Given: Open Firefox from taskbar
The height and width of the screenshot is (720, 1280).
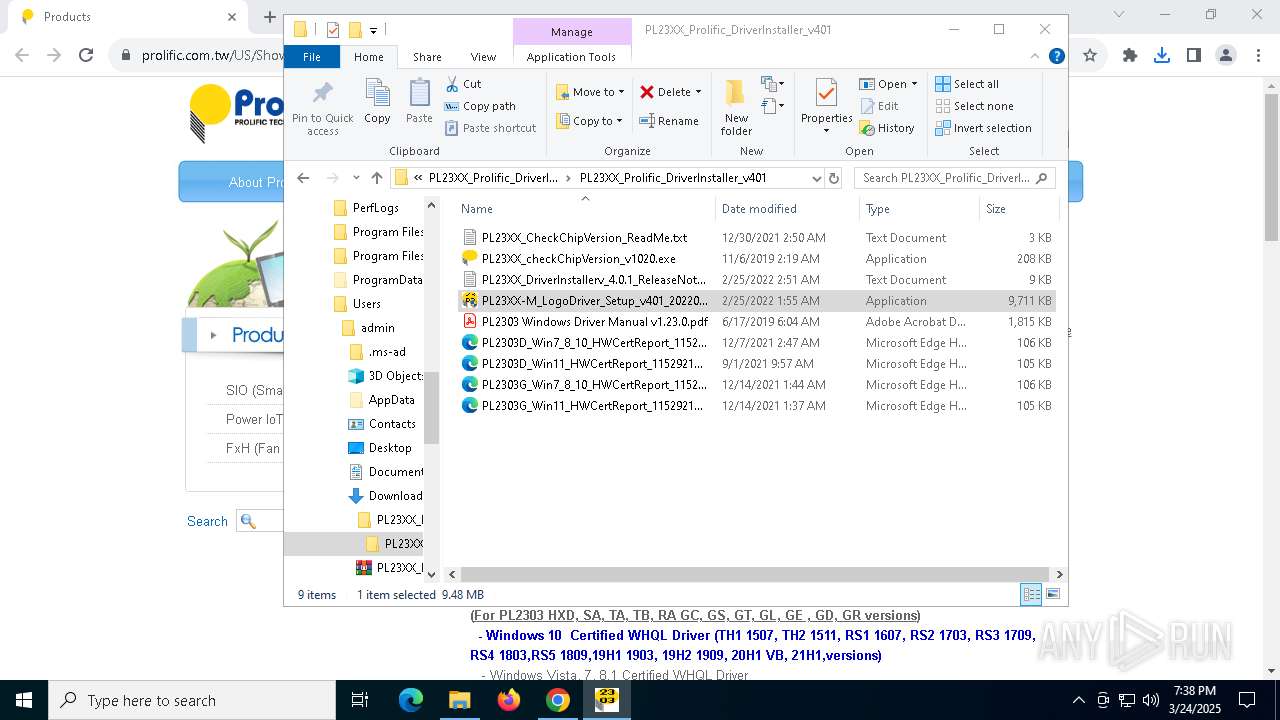Looking at the screenshot, I should coord(509,700).
